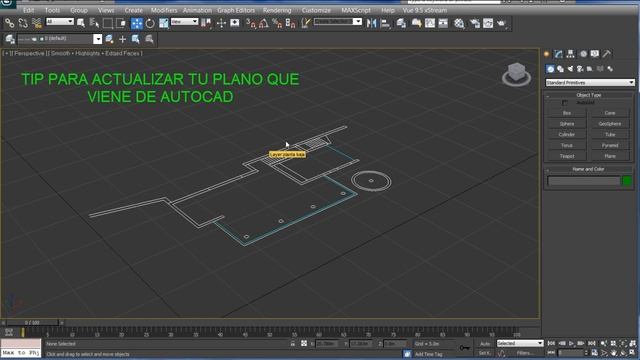The image size is (640, 360).
Task: Click the time slider 0 / 100 handle
Action: pyautogui.click(x=32, y=322)
